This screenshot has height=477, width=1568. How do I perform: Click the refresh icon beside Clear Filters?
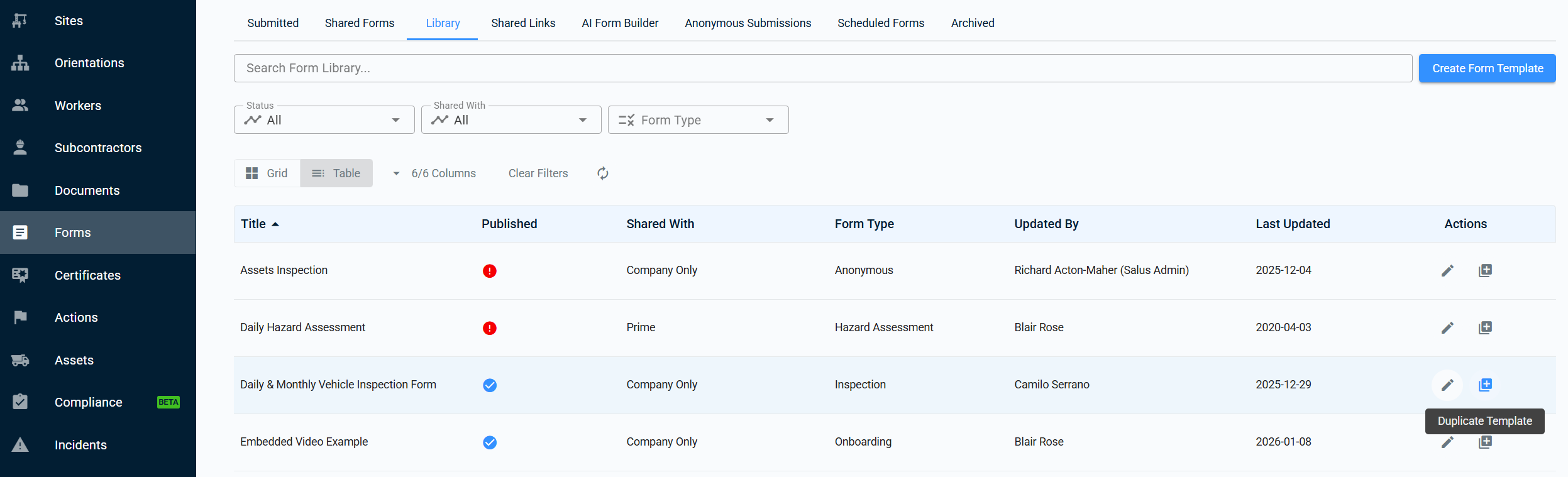pyautogui.click(x=602, y=173)
